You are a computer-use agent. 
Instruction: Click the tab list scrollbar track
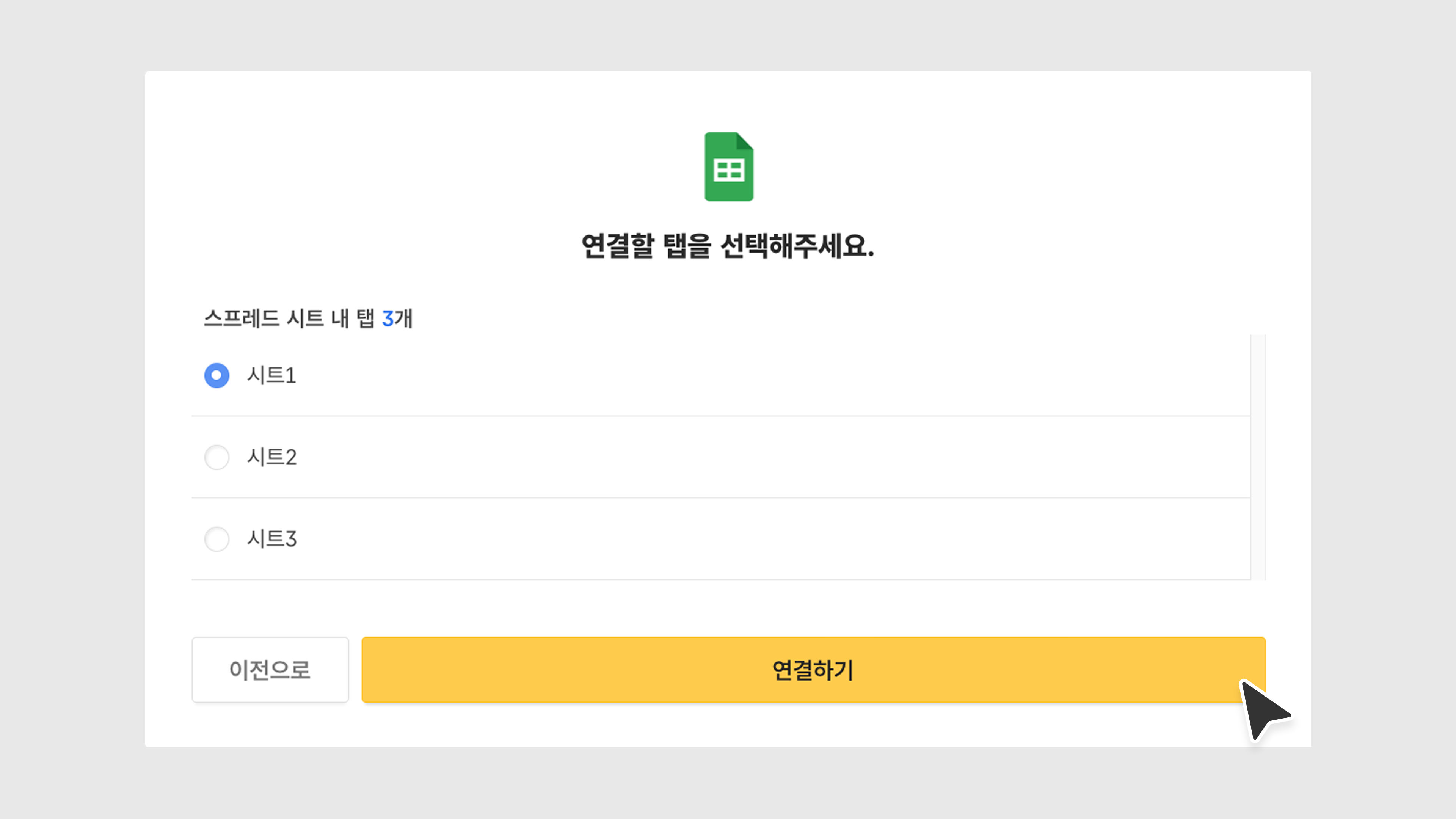[1258, 457]
